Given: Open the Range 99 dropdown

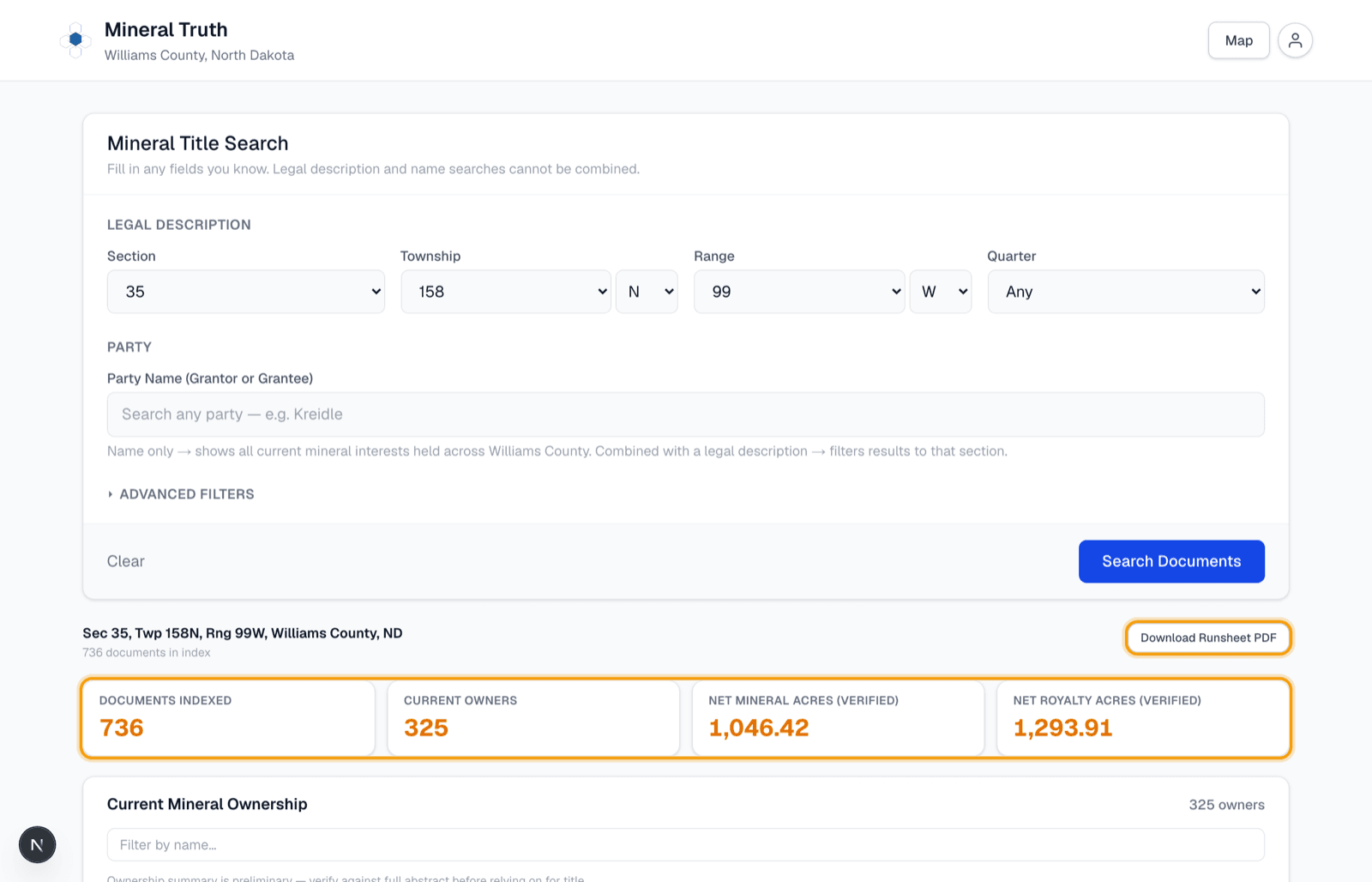Looking at the screenshot, I should (799, 292).
